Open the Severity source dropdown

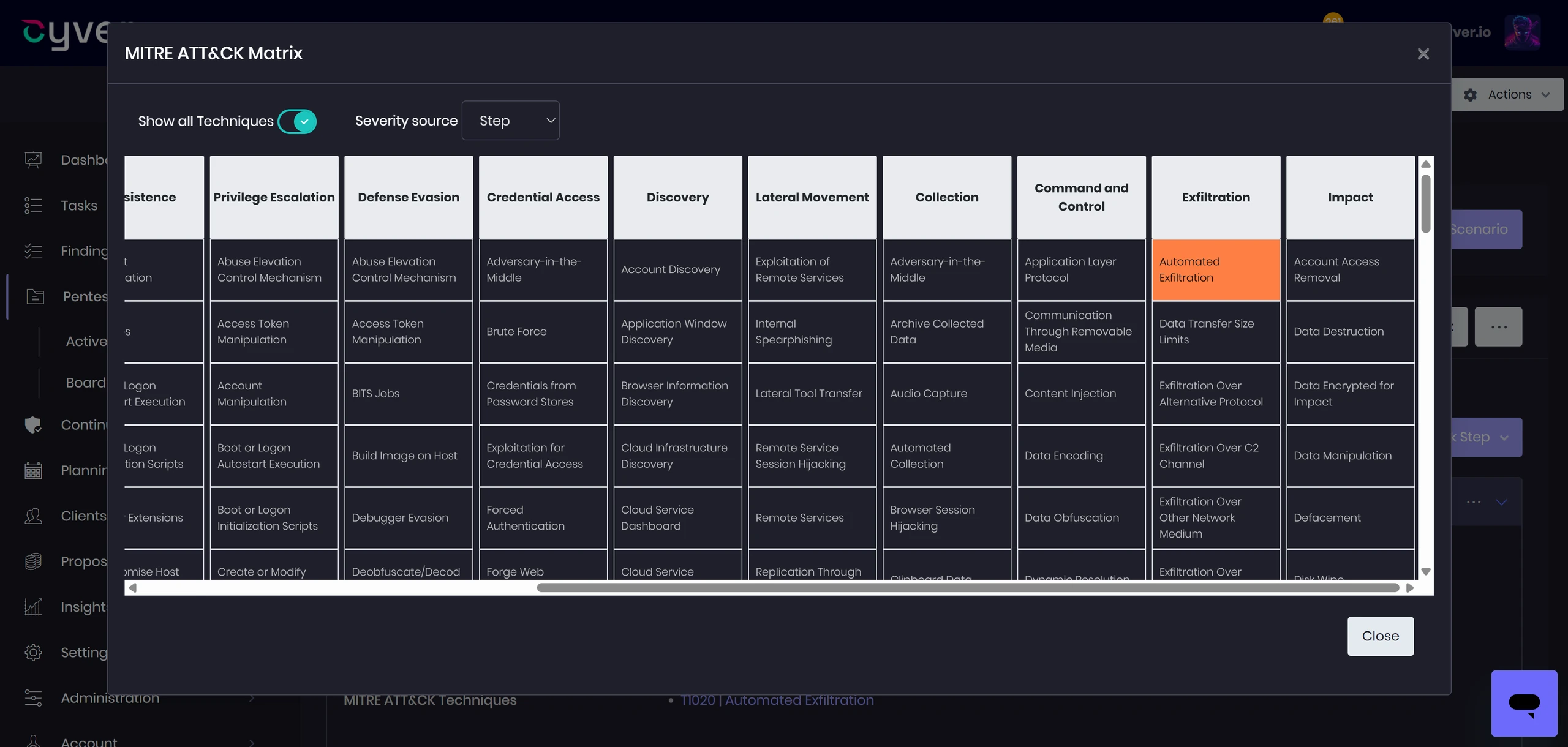(x=510, y=121)
